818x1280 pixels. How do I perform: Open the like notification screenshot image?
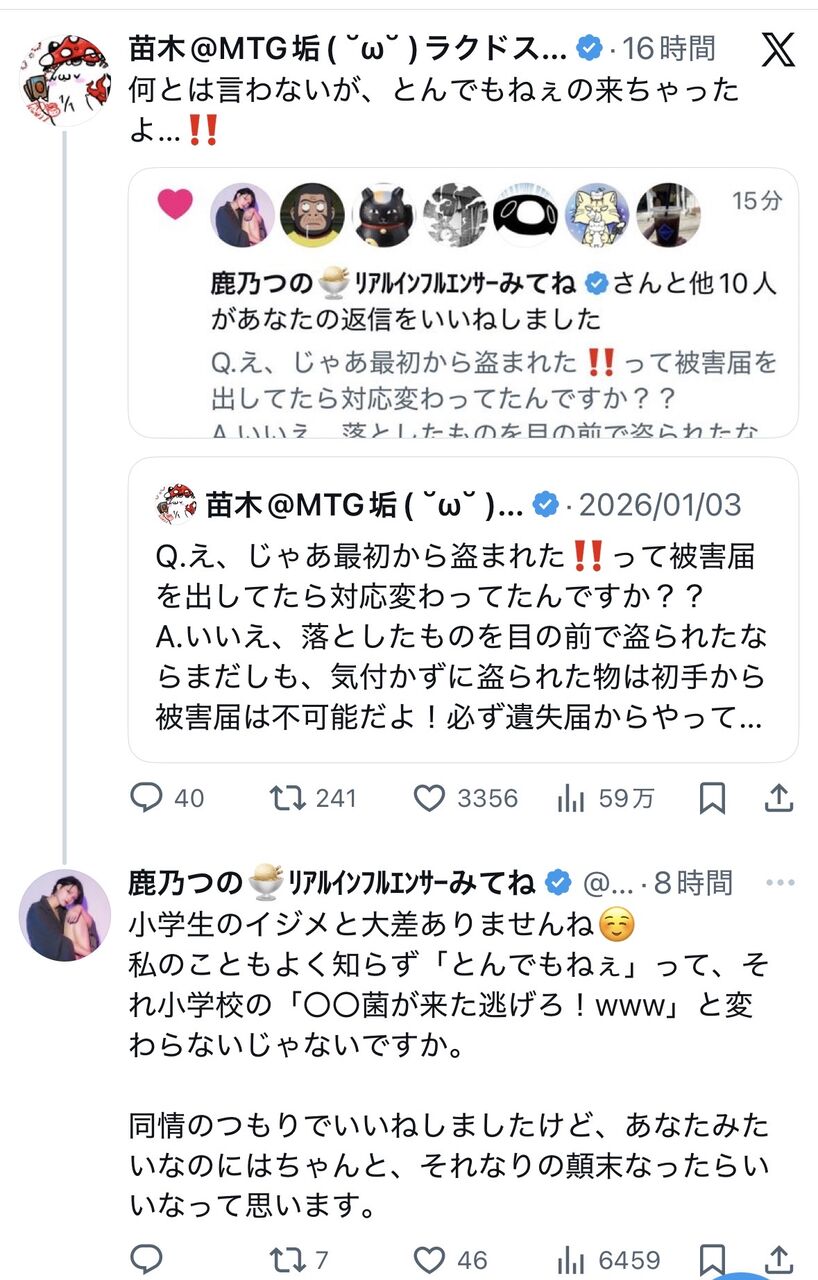click(x=463, y=302)
